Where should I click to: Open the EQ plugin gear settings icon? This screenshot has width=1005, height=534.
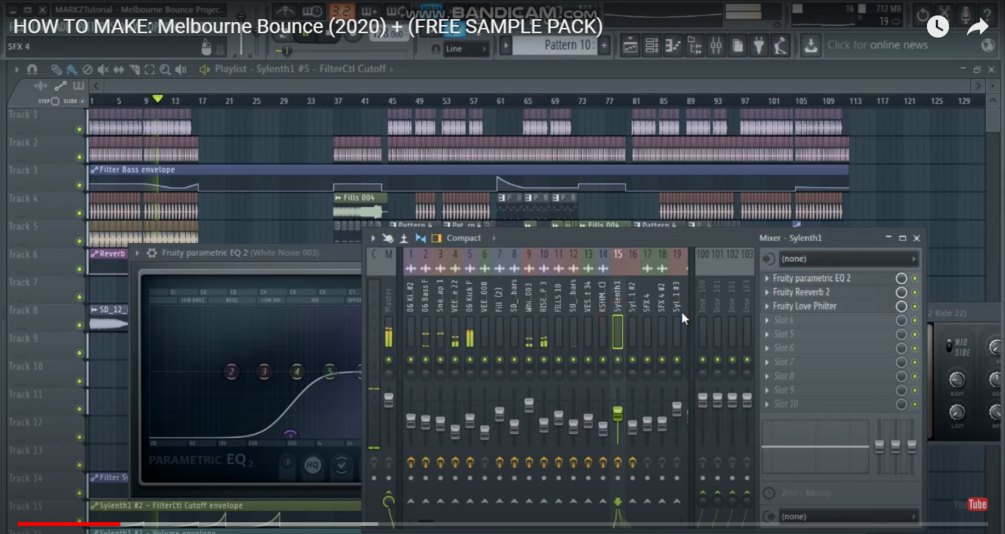pos(152,253)
